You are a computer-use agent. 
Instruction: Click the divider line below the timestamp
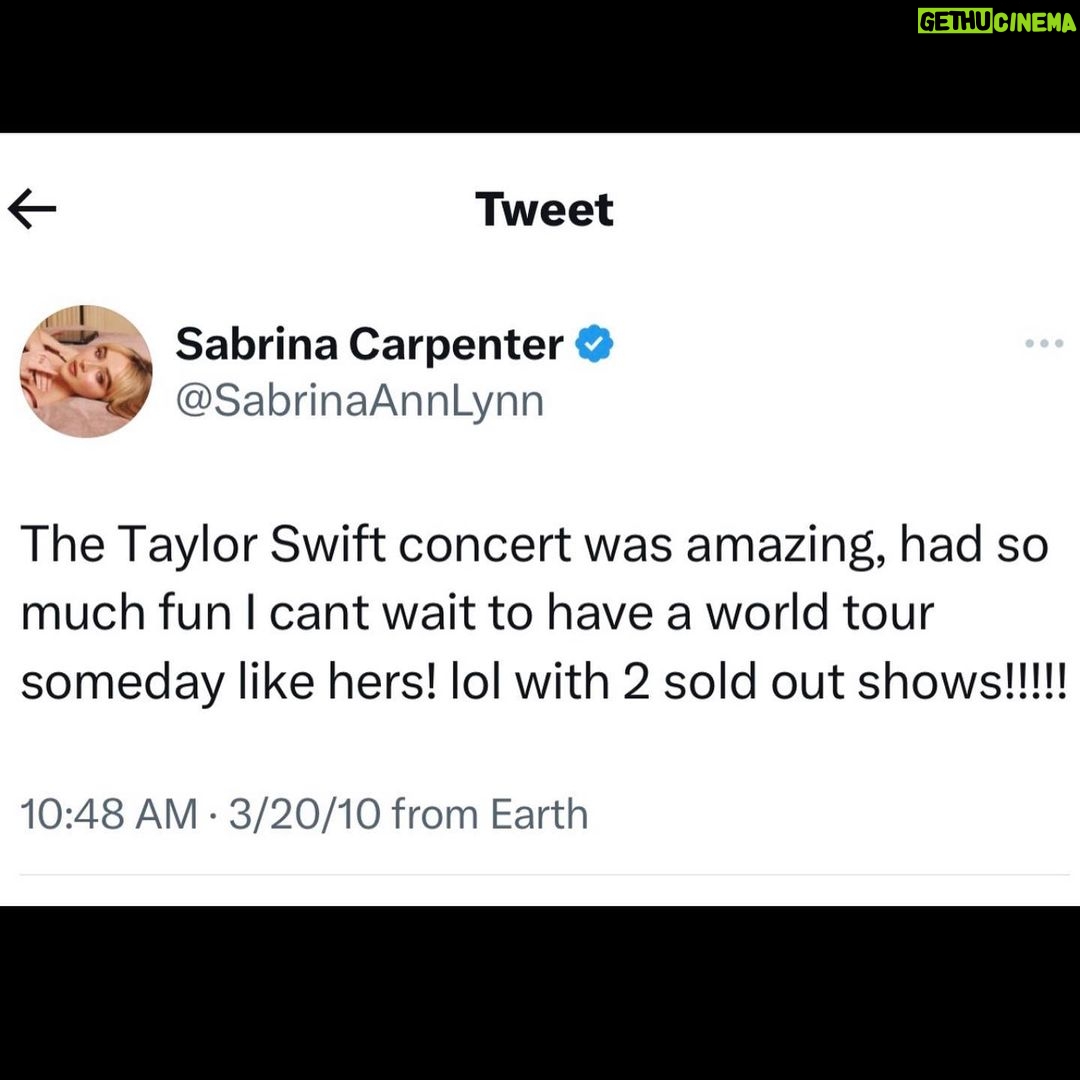pos(544,875)
